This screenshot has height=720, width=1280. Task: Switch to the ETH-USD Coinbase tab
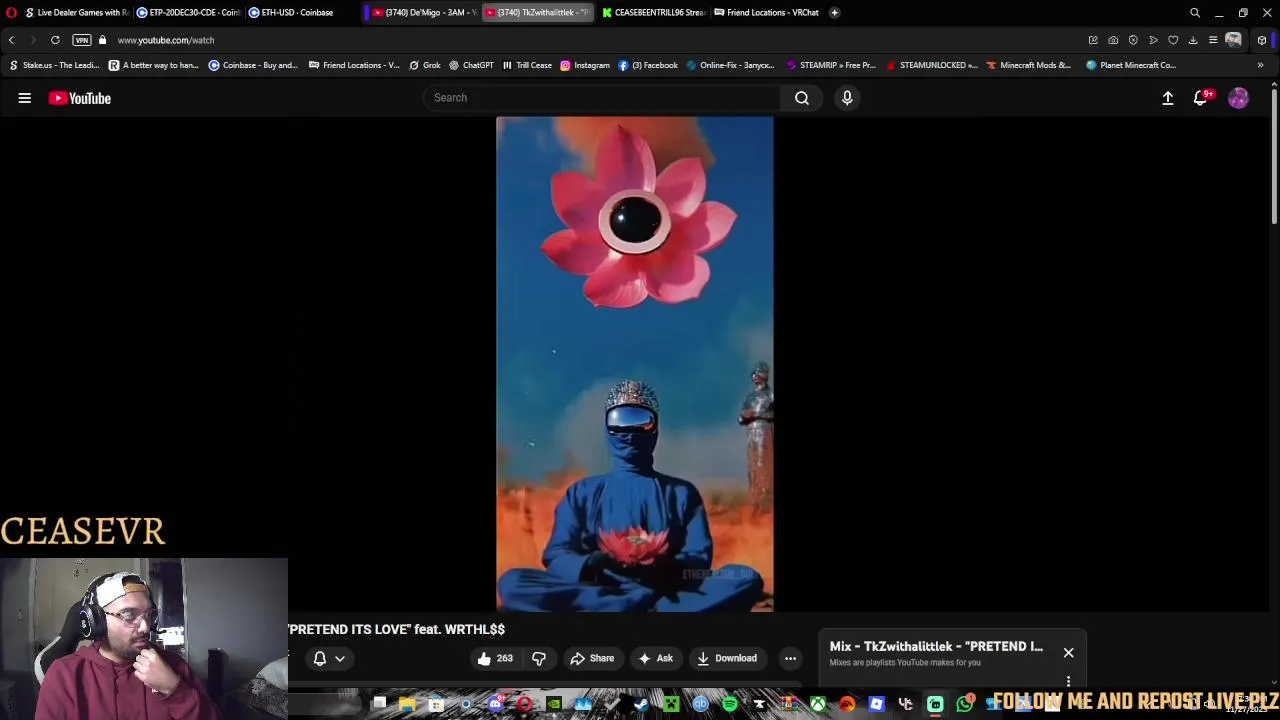click(x=300, y=13)
